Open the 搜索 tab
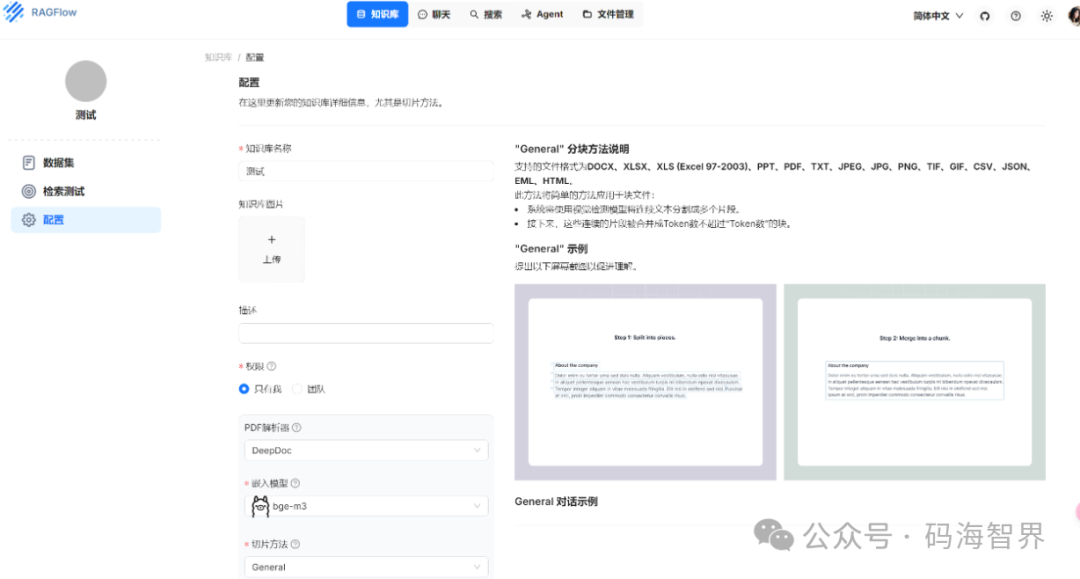The width and height of the screenshot is (1080, 579). [486, 14]
